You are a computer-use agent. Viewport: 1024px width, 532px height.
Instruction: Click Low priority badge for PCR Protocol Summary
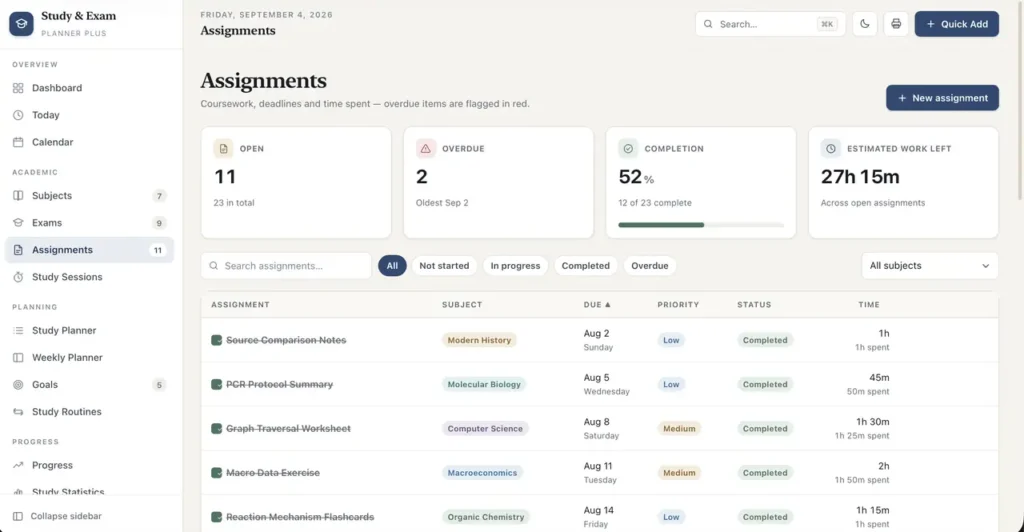tap(671, 384)
